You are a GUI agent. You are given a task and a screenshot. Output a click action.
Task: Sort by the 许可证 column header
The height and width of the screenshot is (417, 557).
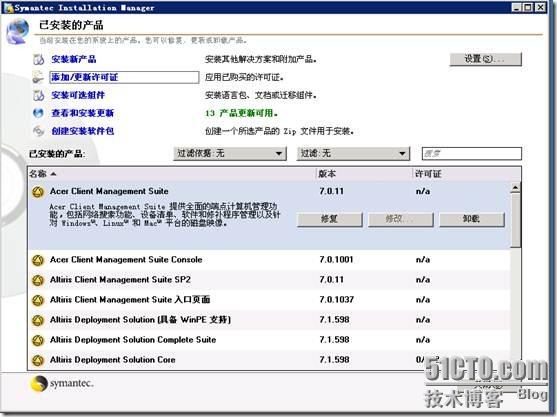pos(467,174)
